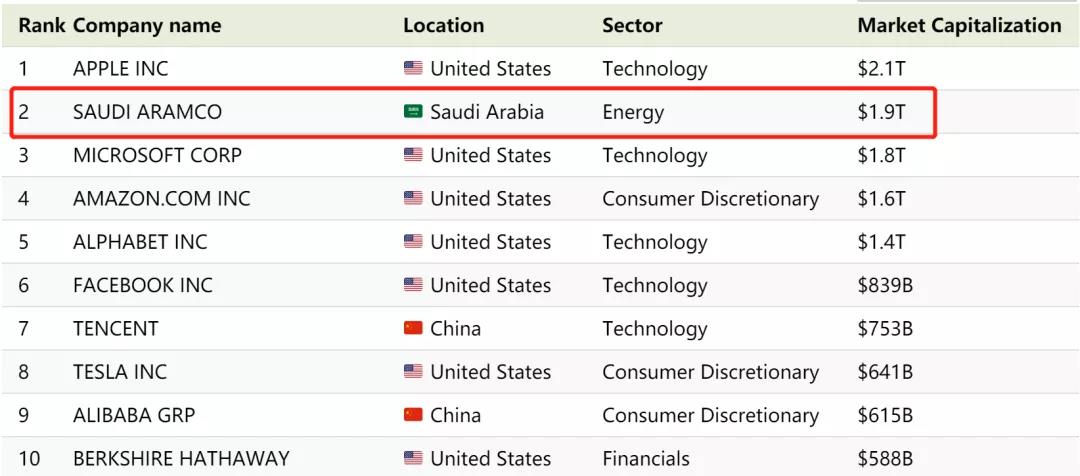Click the China flag in Alibaba row
This screenshot has width=1080, height=476.
pos(413,415)
